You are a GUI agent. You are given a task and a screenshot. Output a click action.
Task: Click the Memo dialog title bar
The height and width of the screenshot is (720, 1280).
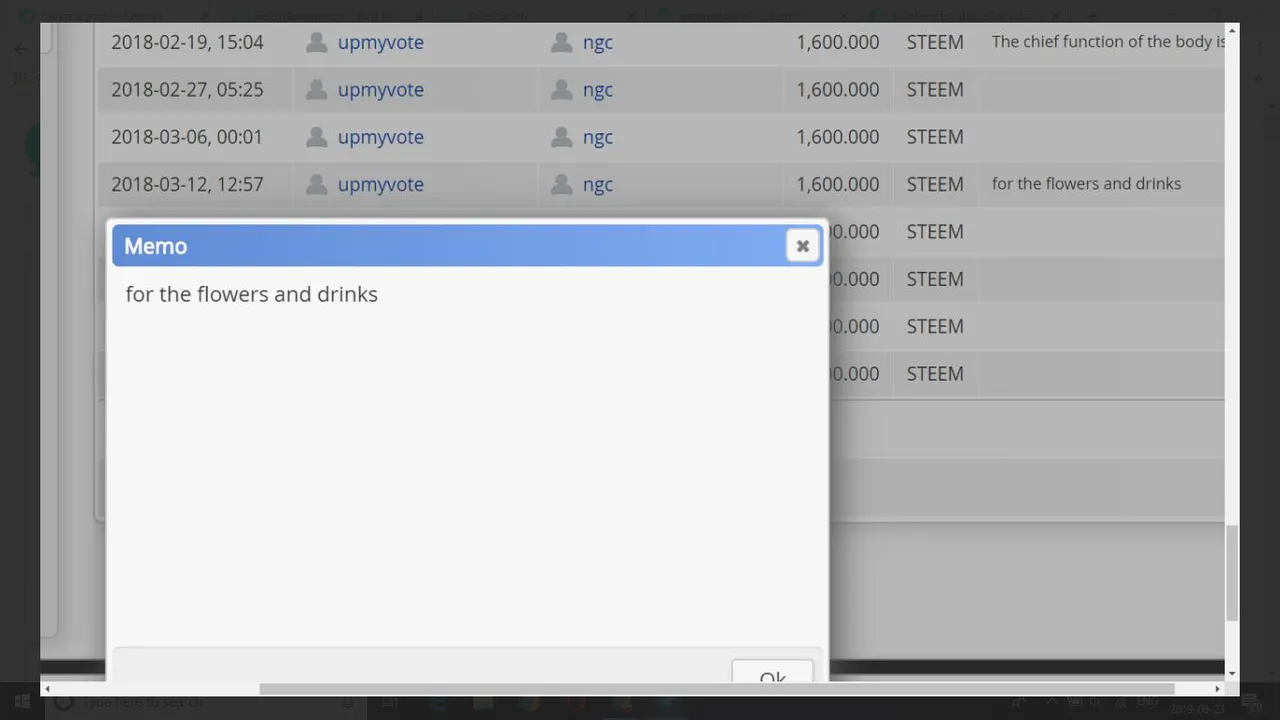point(467,246)
